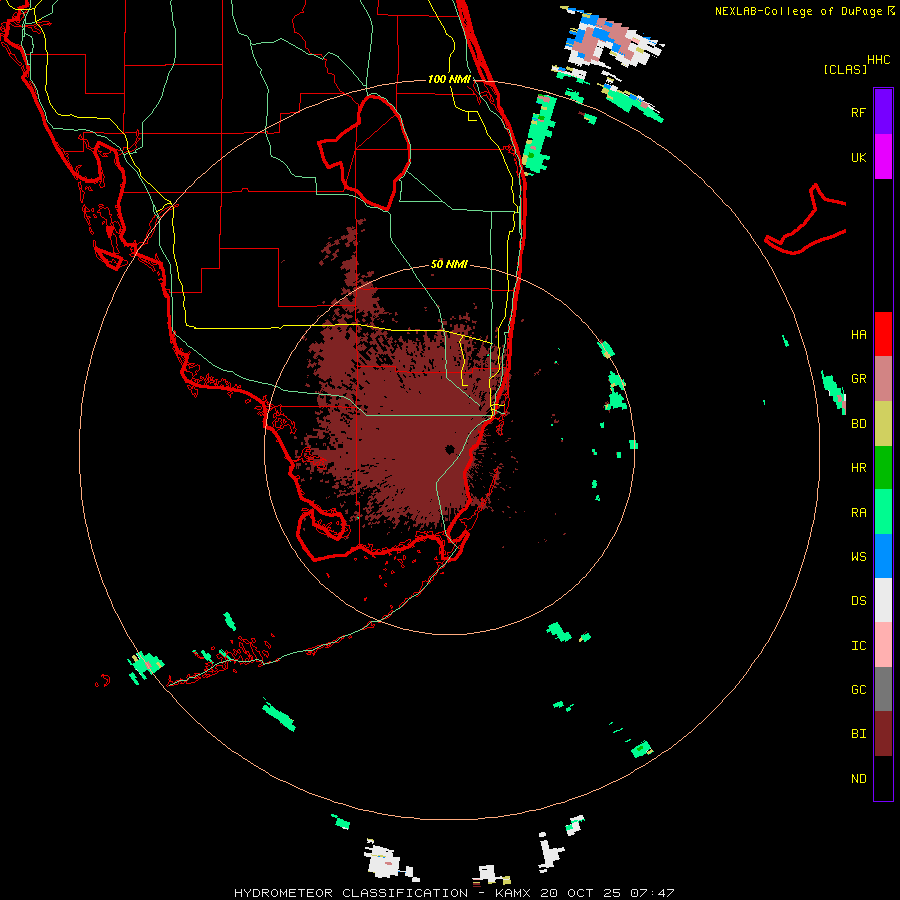Click the 'HYDROMETEOR CLASSIFICATION - KAMX' caption
The image size is (900, 900).
(x=382, y=893)
